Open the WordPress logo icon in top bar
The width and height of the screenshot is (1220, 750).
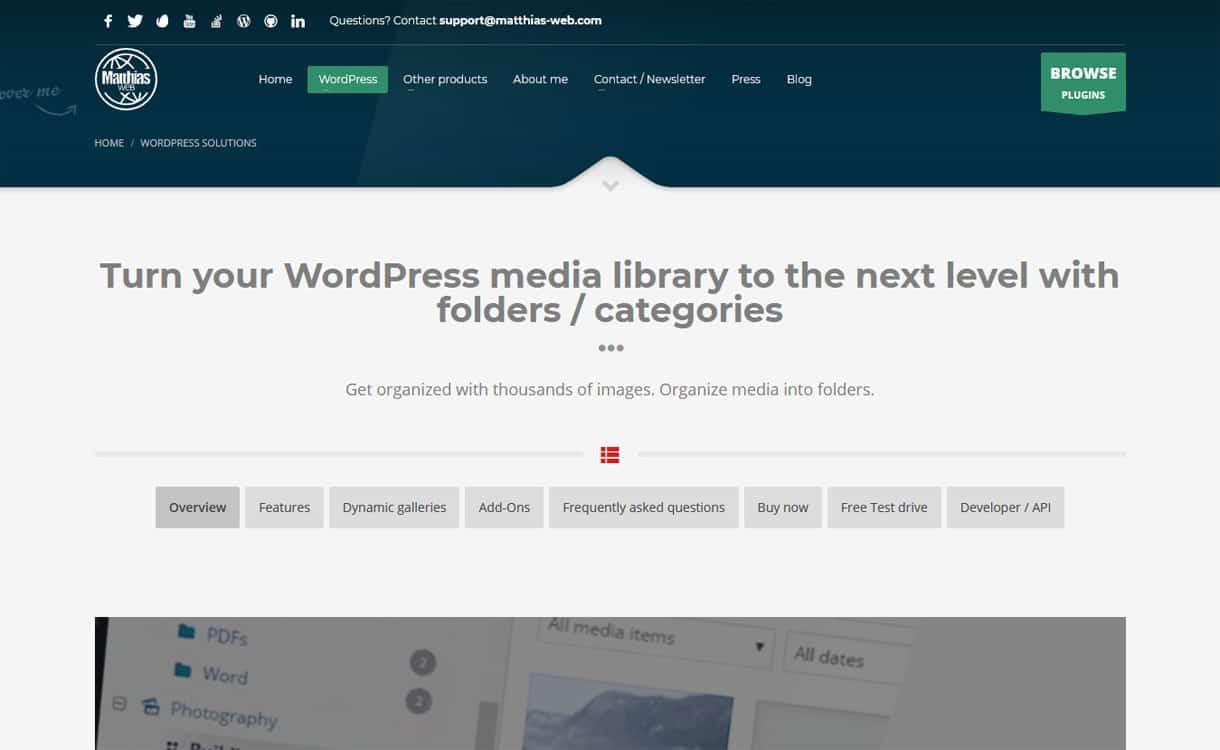(243, 21)
